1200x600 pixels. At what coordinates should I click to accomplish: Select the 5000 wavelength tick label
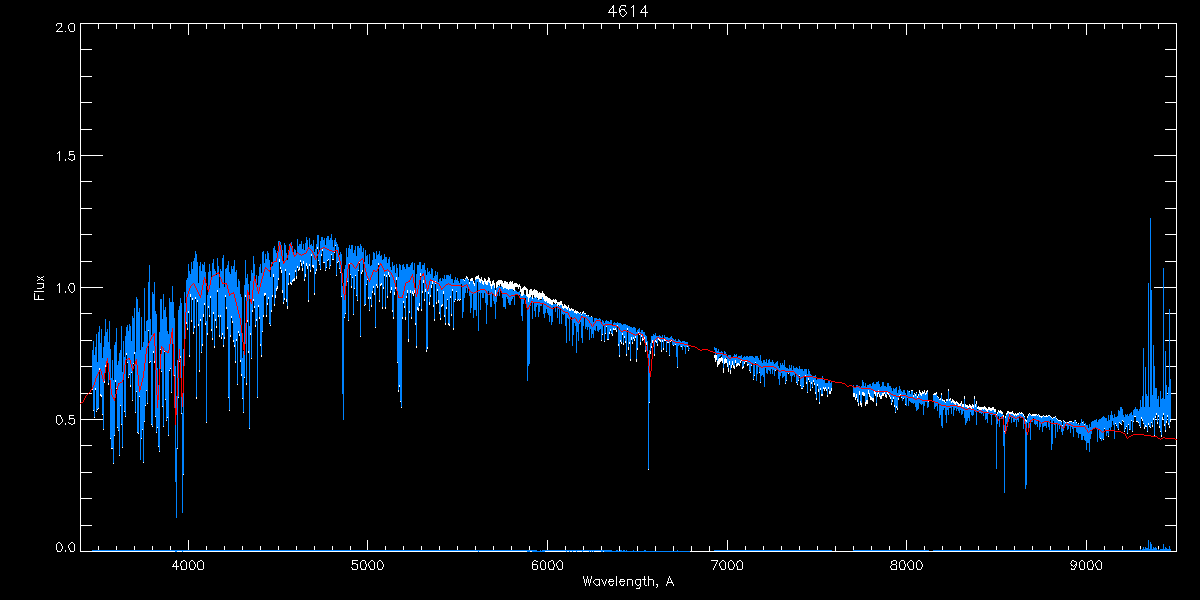click(367, 564)
